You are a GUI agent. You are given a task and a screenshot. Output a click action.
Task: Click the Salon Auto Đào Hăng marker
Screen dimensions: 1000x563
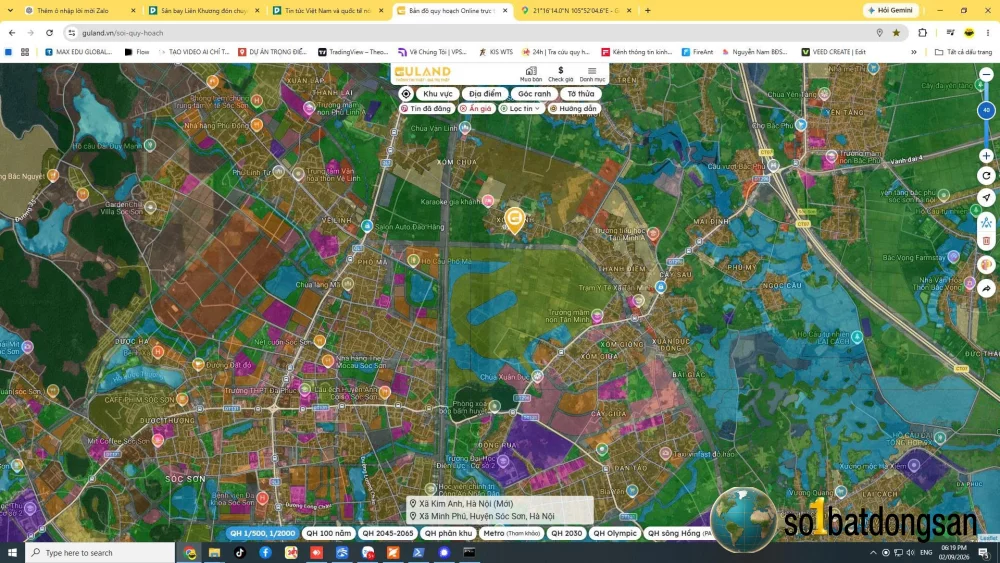pyautogui.click(x=367, y=226)
